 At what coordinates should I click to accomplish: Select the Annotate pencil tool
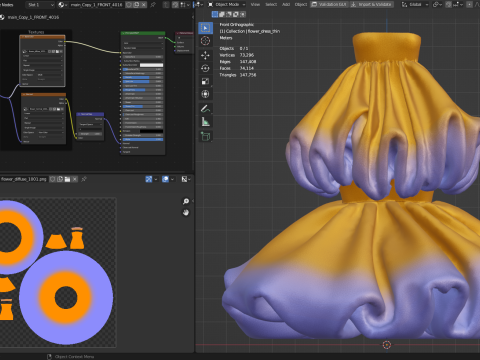(205, 109)
